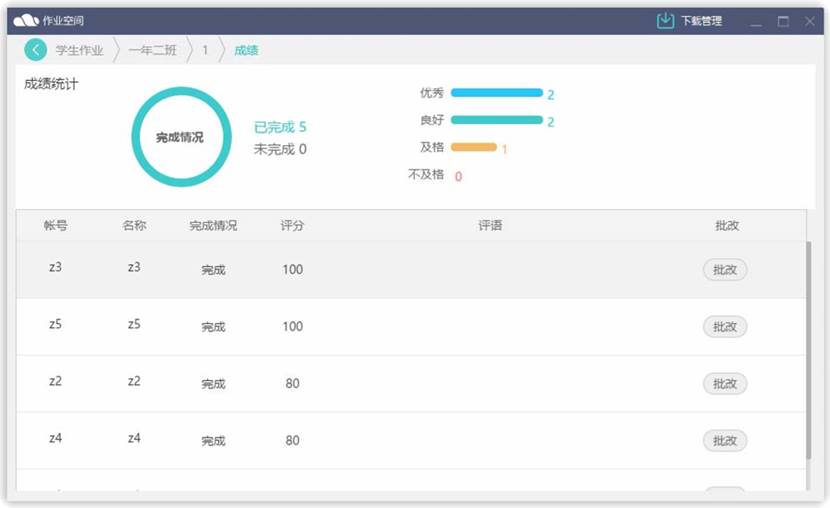Click the 批改 column header

[x=727, y=225]
